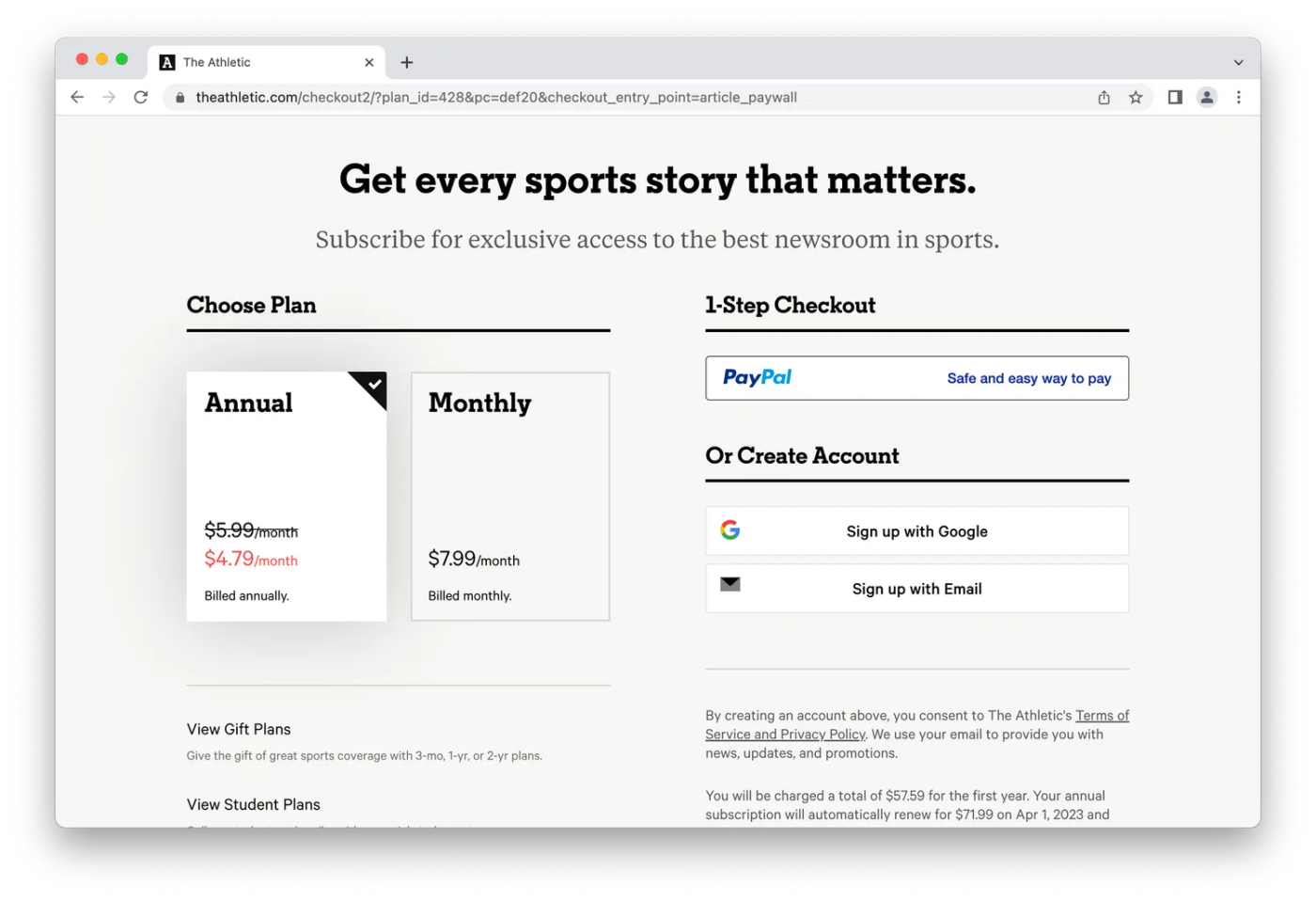Click the PayPal logo to pay
This screenshot has width=1316, height=901.
[756, 377]
